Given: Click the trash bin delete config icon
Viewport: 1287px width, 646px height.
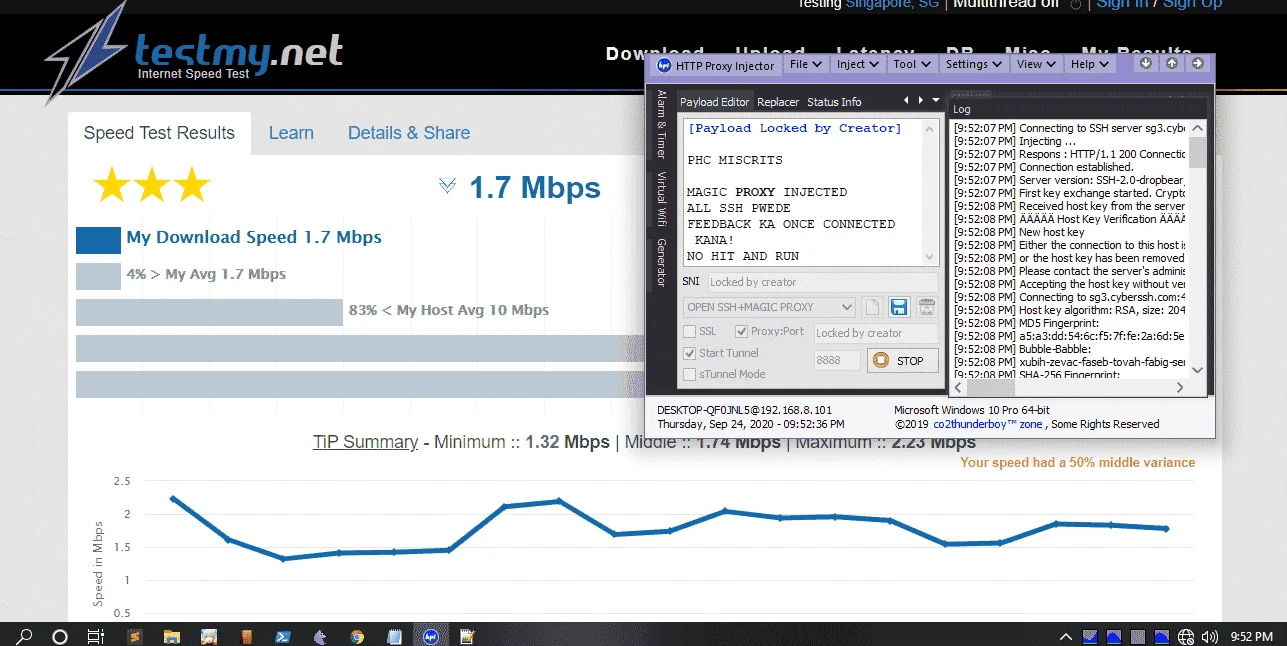Looking at the screenshot, I should click(x=927, y=307).
